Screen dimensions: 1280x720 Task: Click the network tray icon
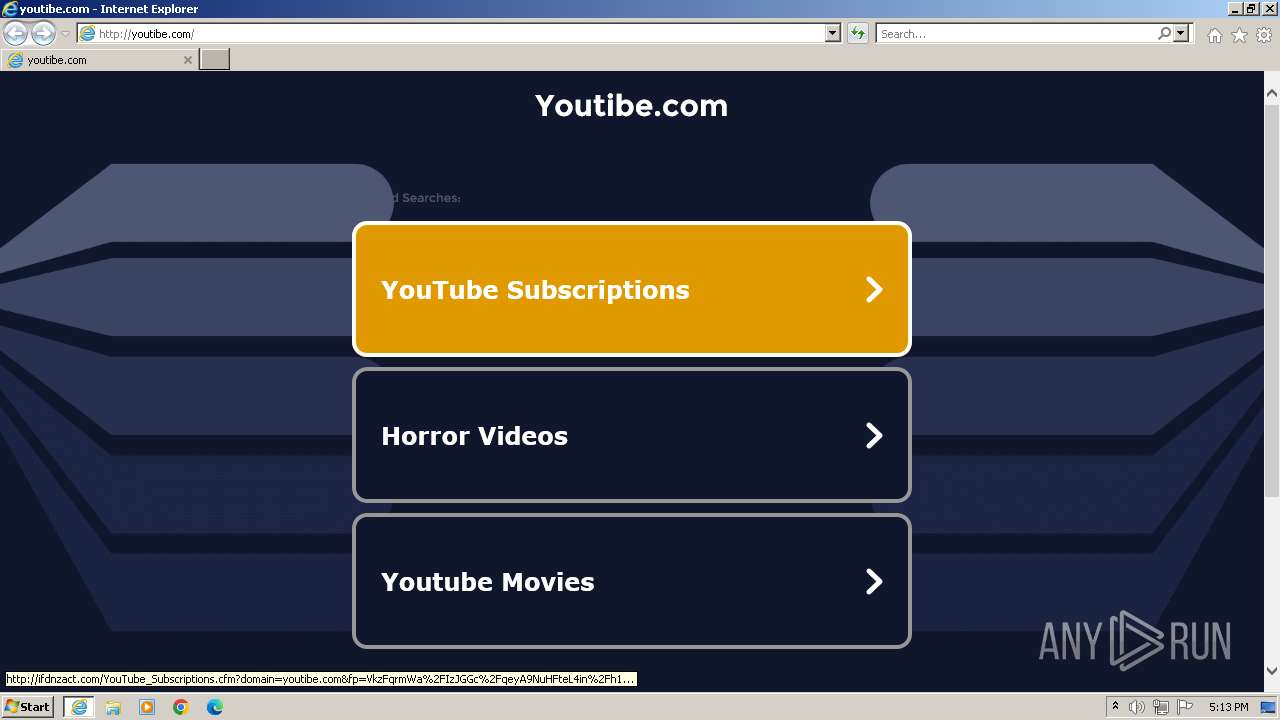point(1161,707)
